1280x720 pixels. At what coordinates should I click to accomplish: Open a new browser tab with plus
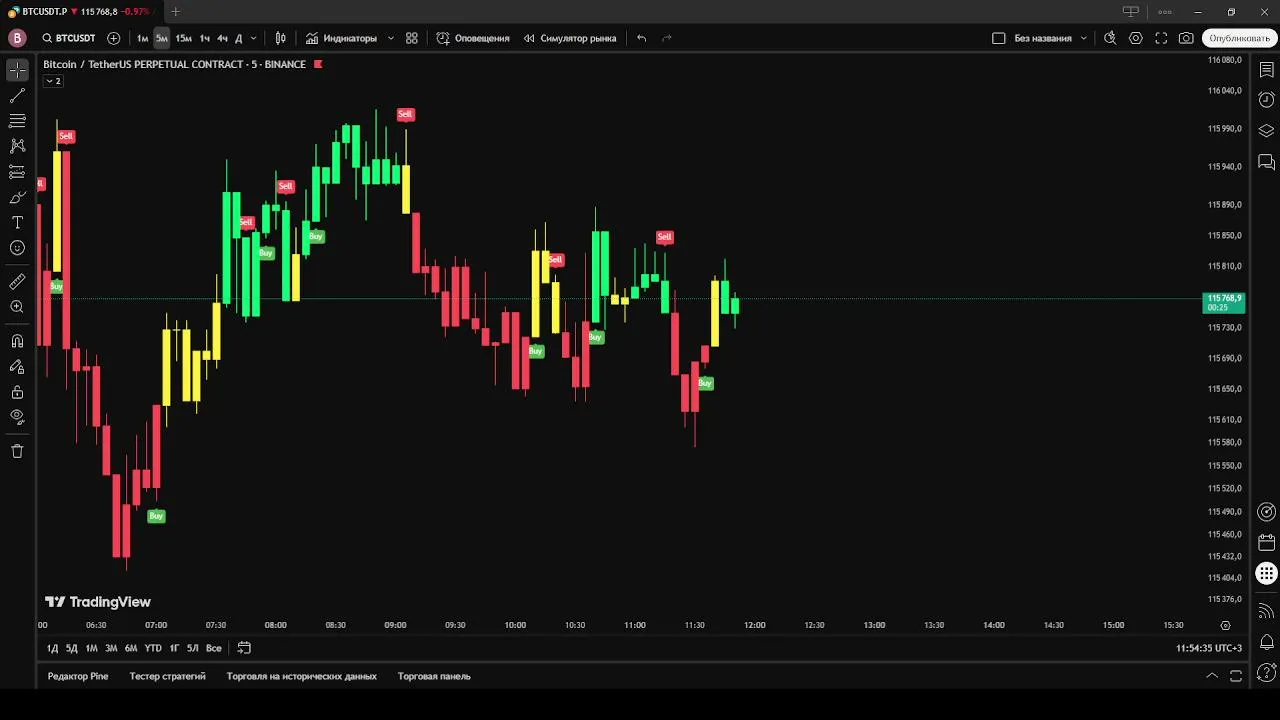click(176, 12)
